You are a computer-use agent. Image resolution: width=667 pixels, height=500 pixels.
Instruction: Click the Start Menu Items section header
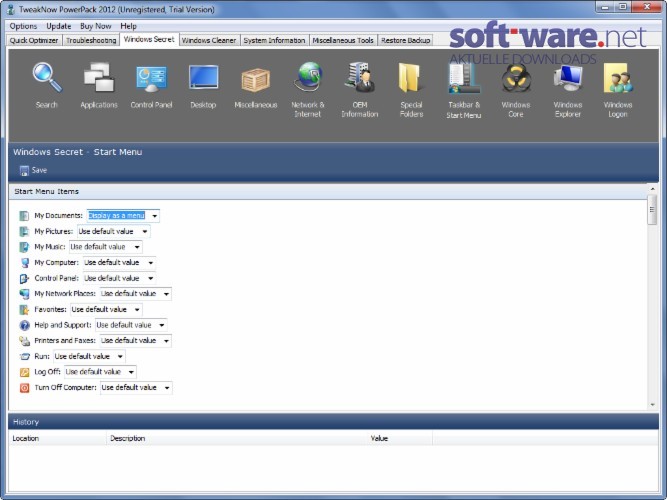tap(328, 192)
